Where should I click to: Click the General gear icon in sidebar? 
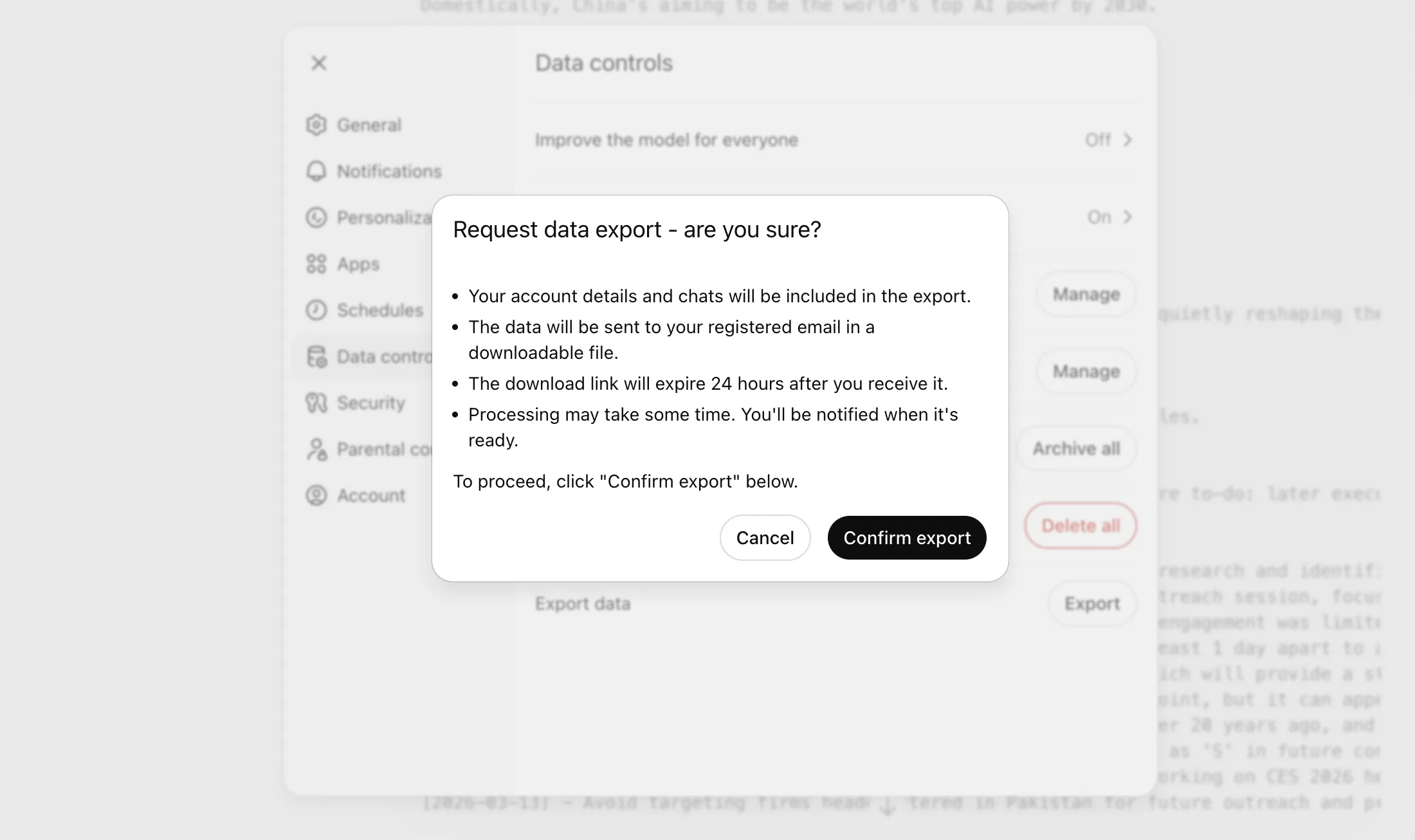pos(316,125)
